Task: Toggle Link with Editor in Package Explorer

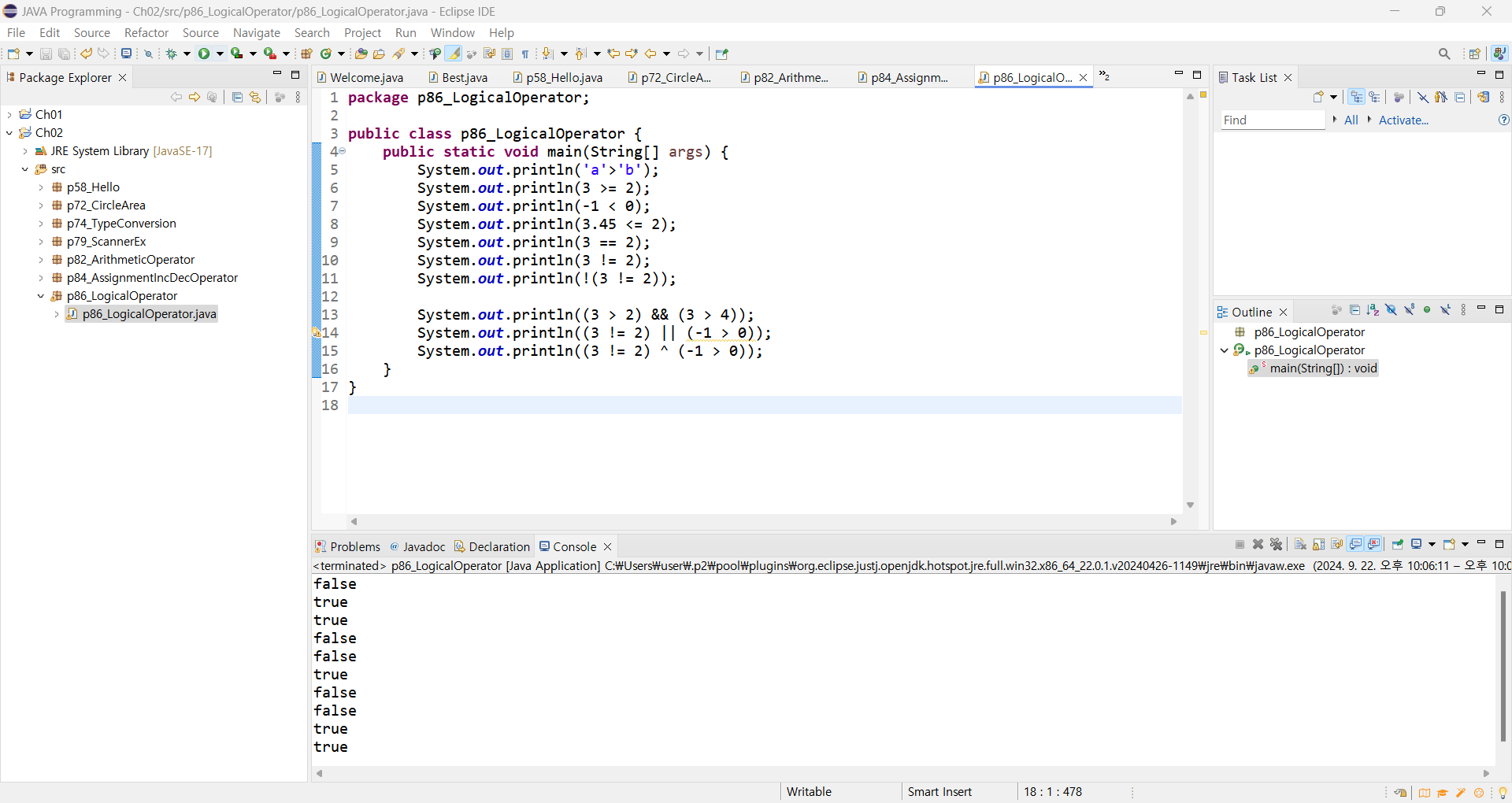Action: [255, 97]
